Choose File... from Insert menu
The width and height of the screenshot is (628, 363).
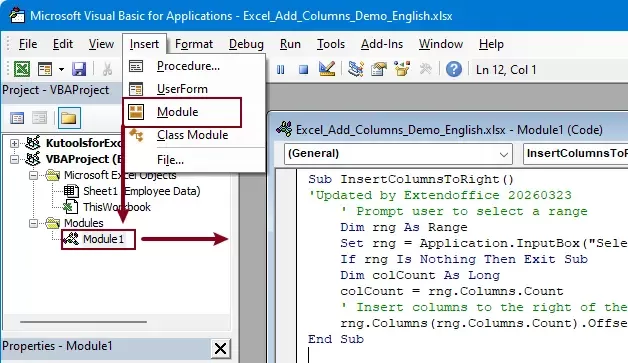(194, 160)
